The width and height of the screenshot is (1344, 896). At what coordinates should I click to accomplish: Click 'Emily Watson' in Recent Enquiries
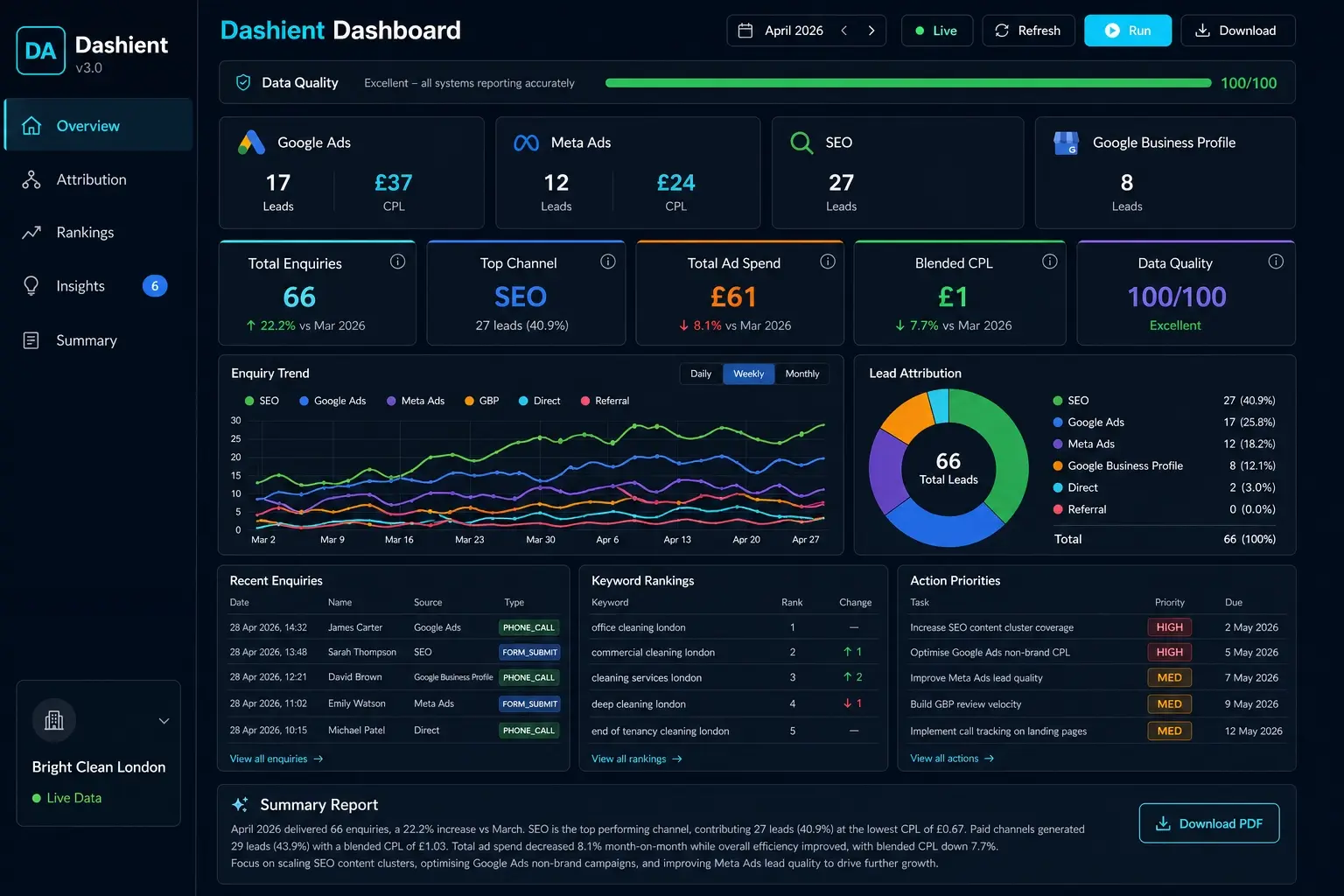pyautogui.click(x=356, y=703)
